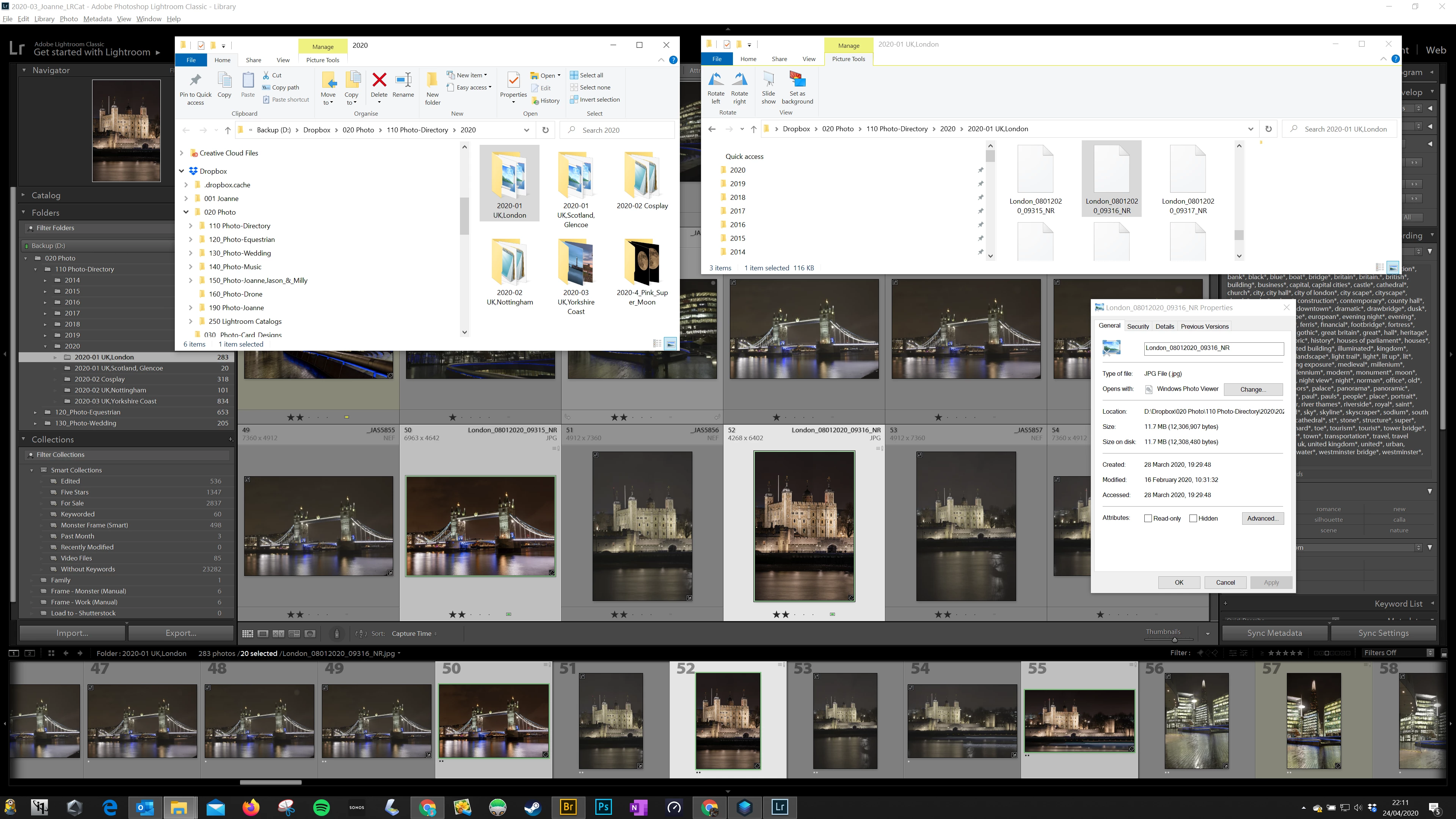The width and height of the screenshot is (1456, 819).
Task: Tick the Hidden attribute checkbox
Action: coord(1193,518)
